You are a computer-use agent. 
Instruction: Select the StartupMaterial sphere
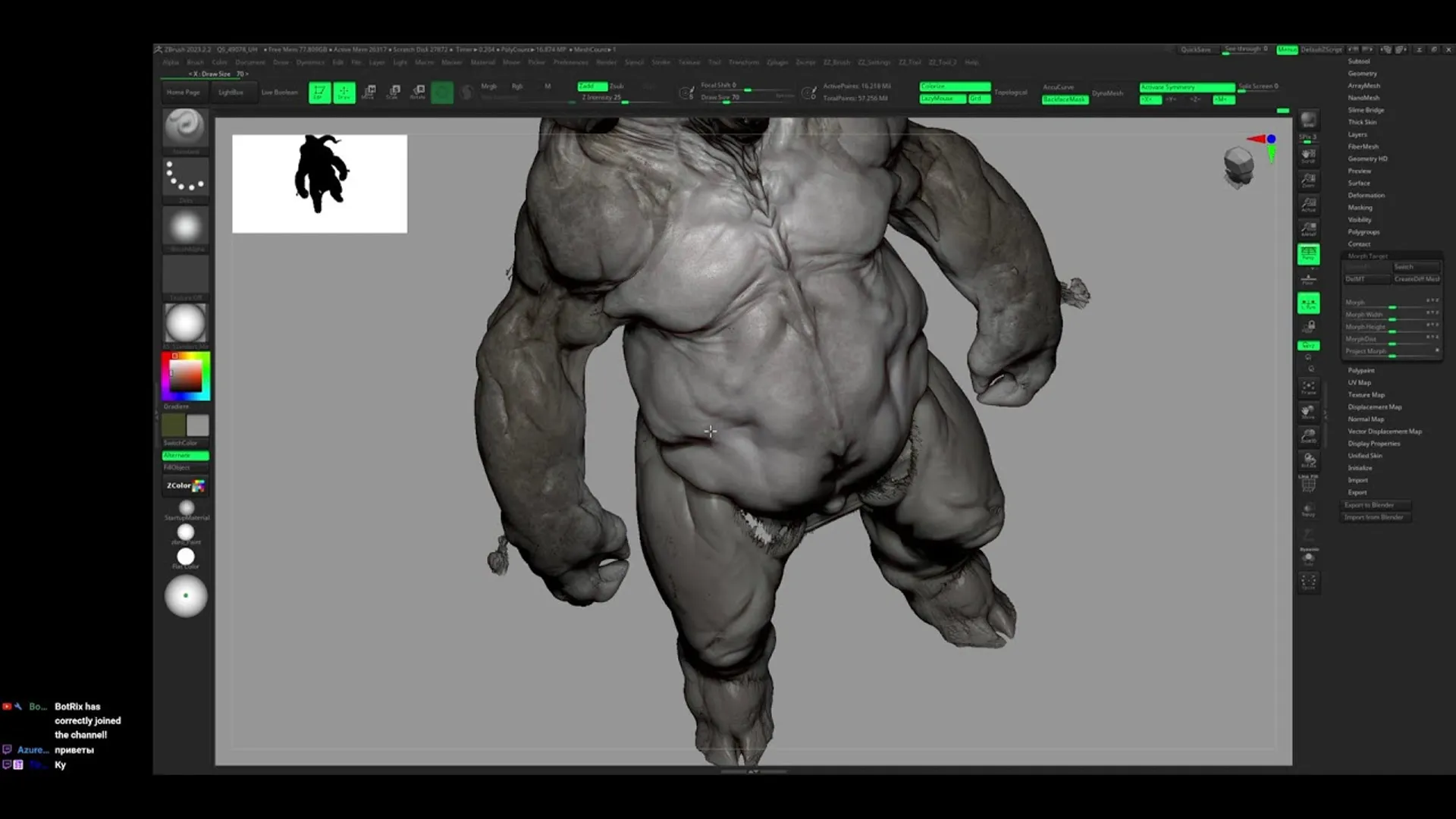tap(187, 508)
